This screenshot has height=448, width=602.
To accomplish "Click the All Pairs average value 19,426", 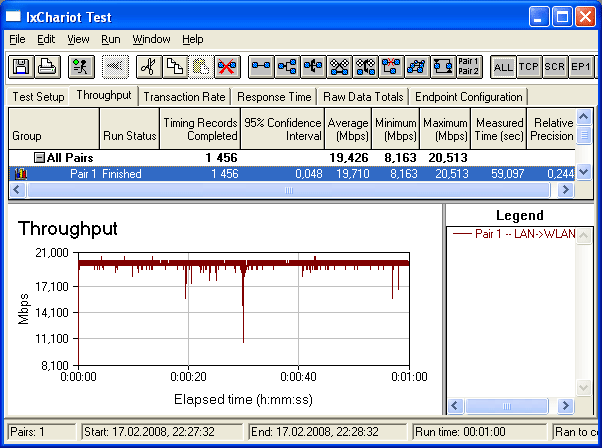I will (x=349, y=157).
